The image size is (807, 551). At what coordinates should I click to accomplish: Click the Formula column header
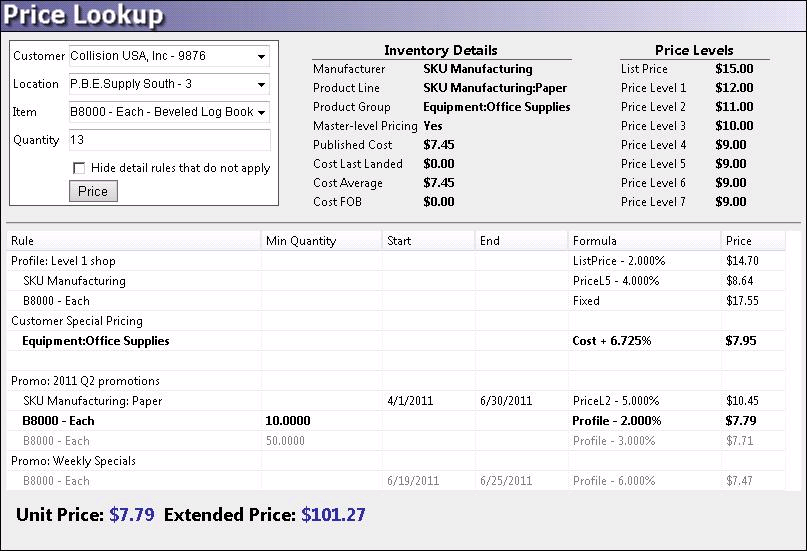643,241
